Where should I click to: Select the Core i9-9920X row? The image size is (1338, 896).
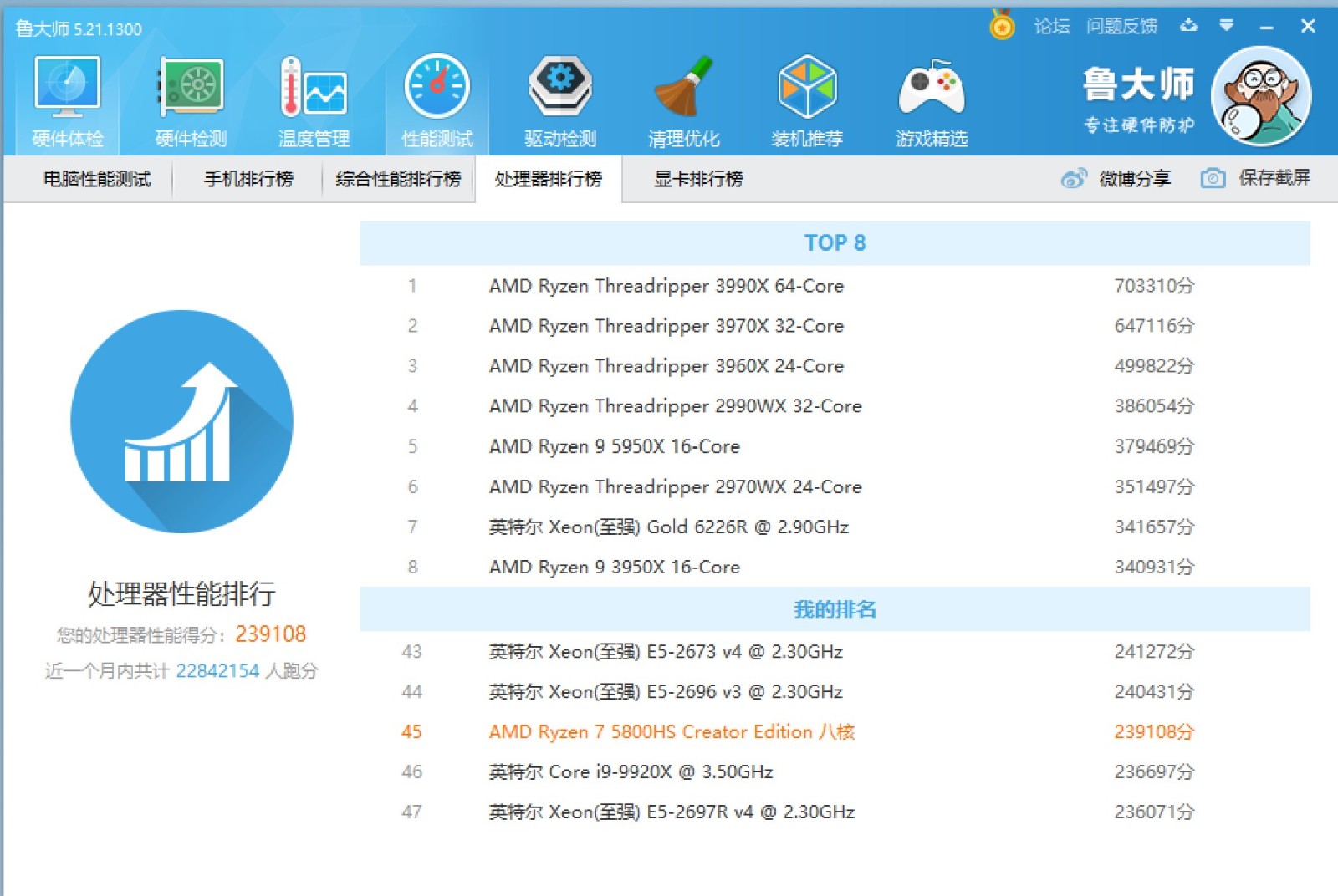835,771
